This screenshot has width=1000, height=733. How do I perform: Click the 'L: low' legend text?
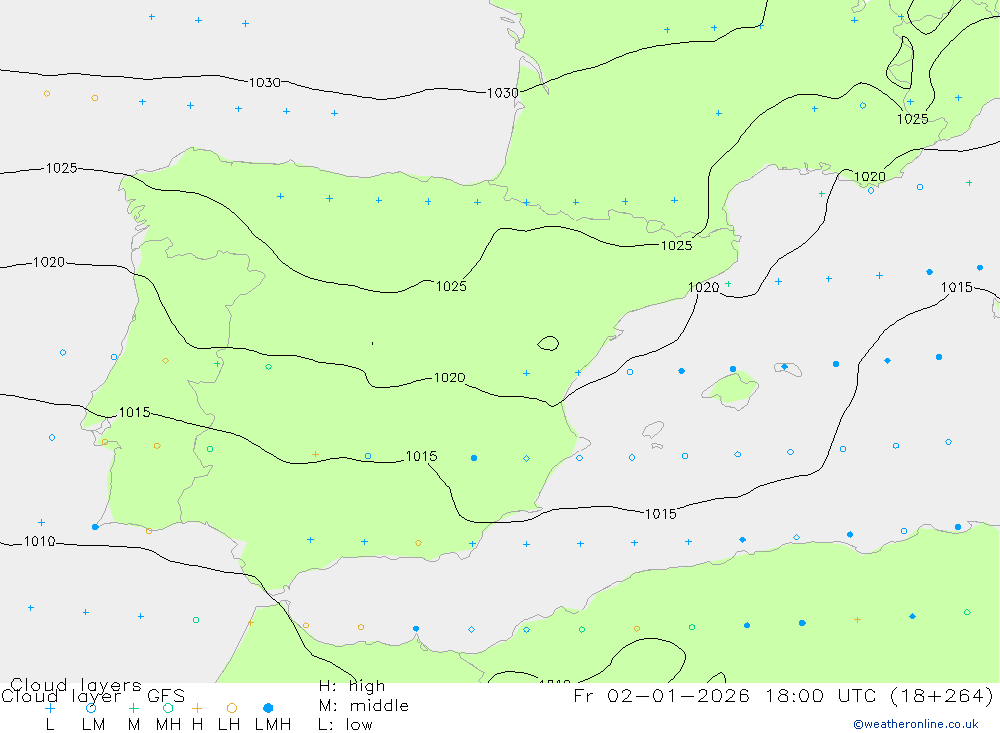coord(345,725)
